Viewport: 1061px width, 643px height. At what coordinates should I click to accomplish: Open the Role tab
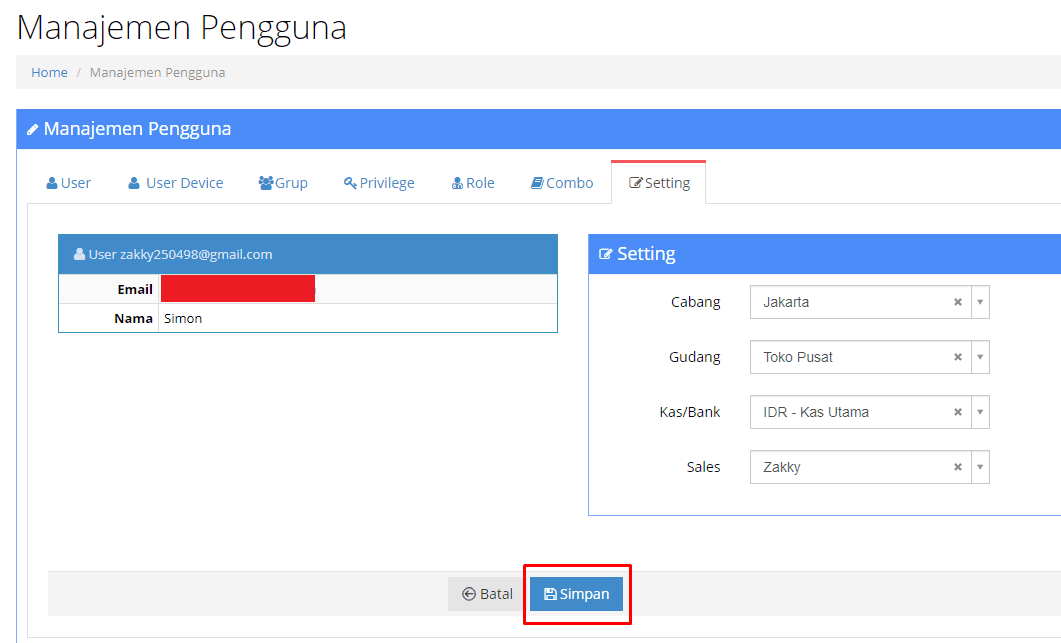point(473,183)
